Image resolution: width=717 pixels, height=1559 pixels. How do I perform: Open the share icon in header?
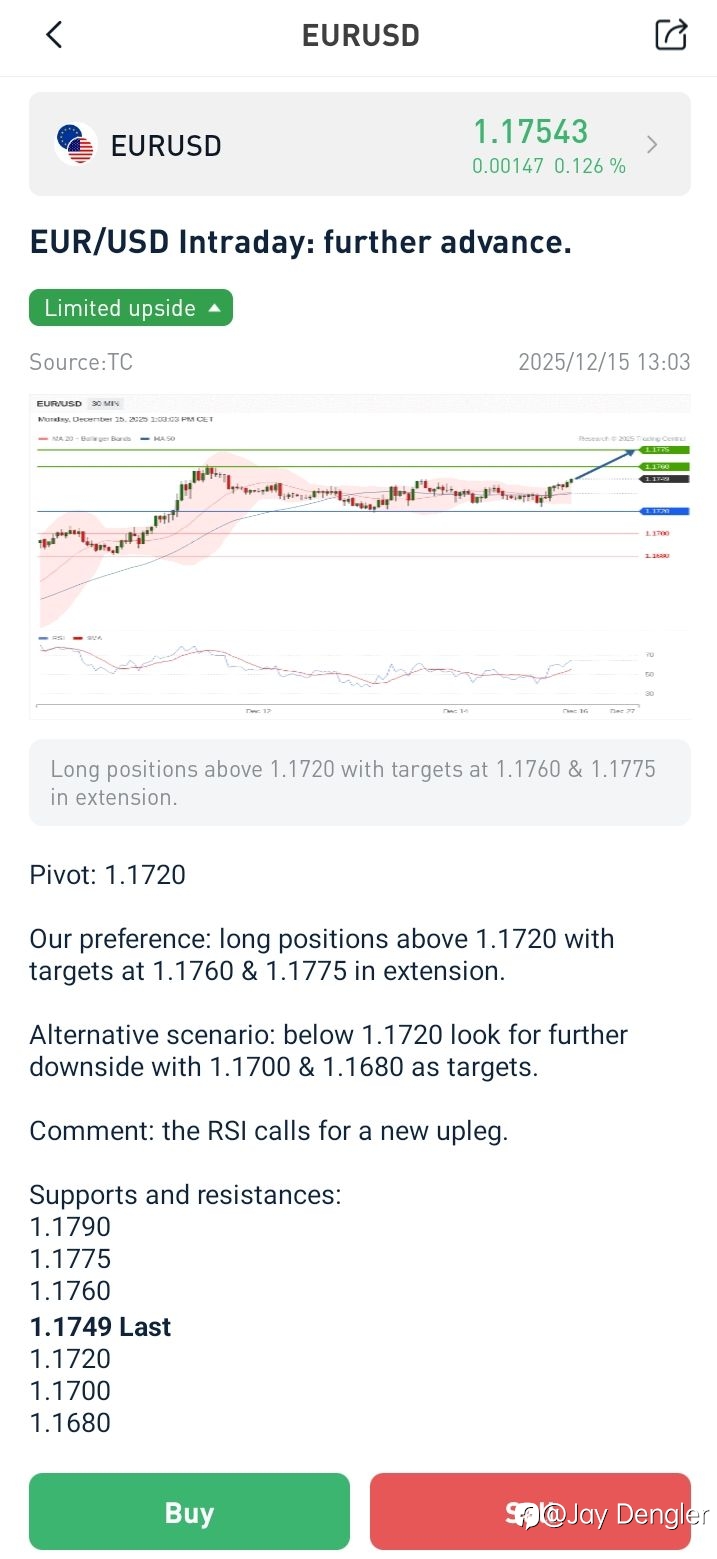tap(671, 35)
